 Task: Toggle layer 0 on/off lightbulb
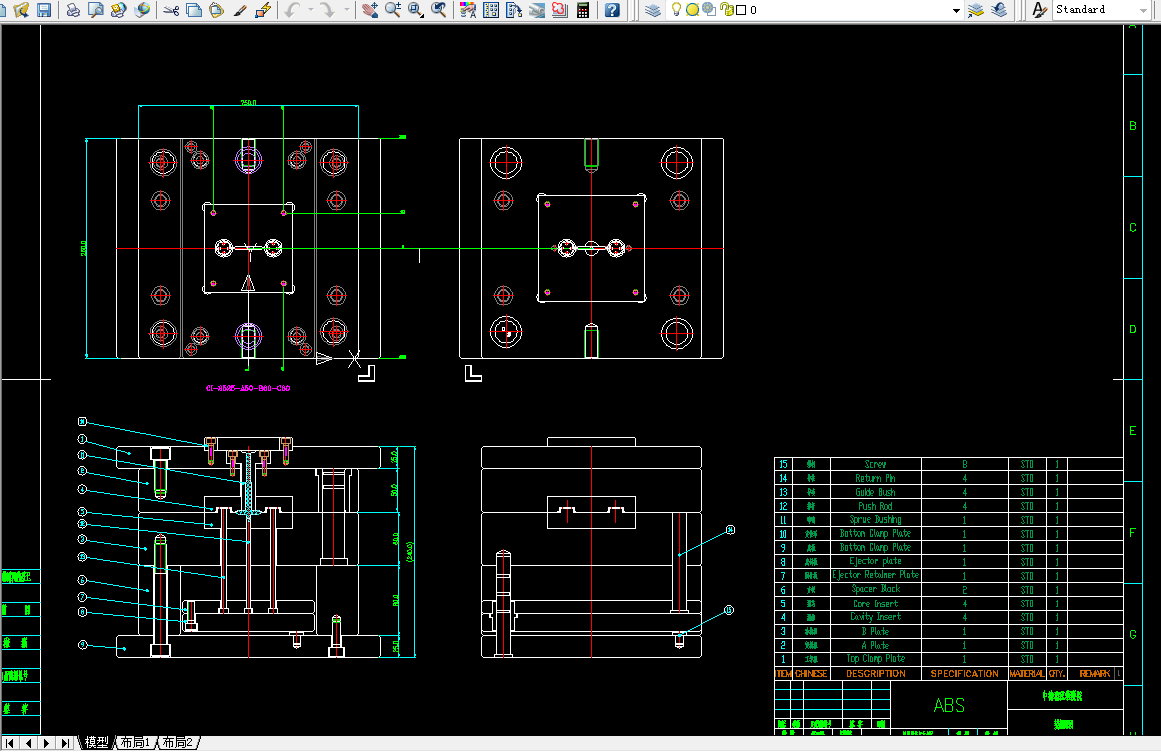point(677,10)
